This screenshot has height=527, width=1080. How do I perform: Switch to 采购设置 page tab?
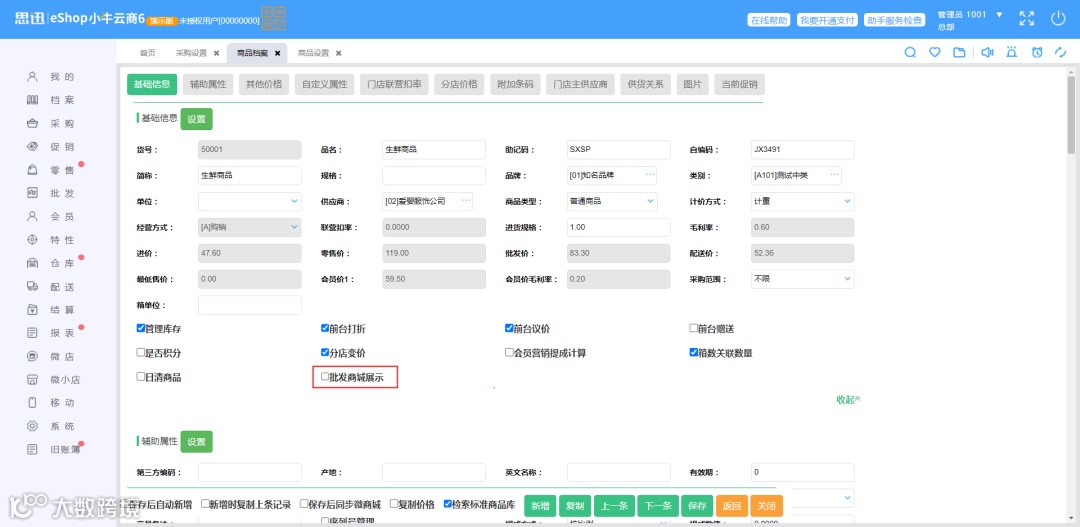(x=191, y=53)
